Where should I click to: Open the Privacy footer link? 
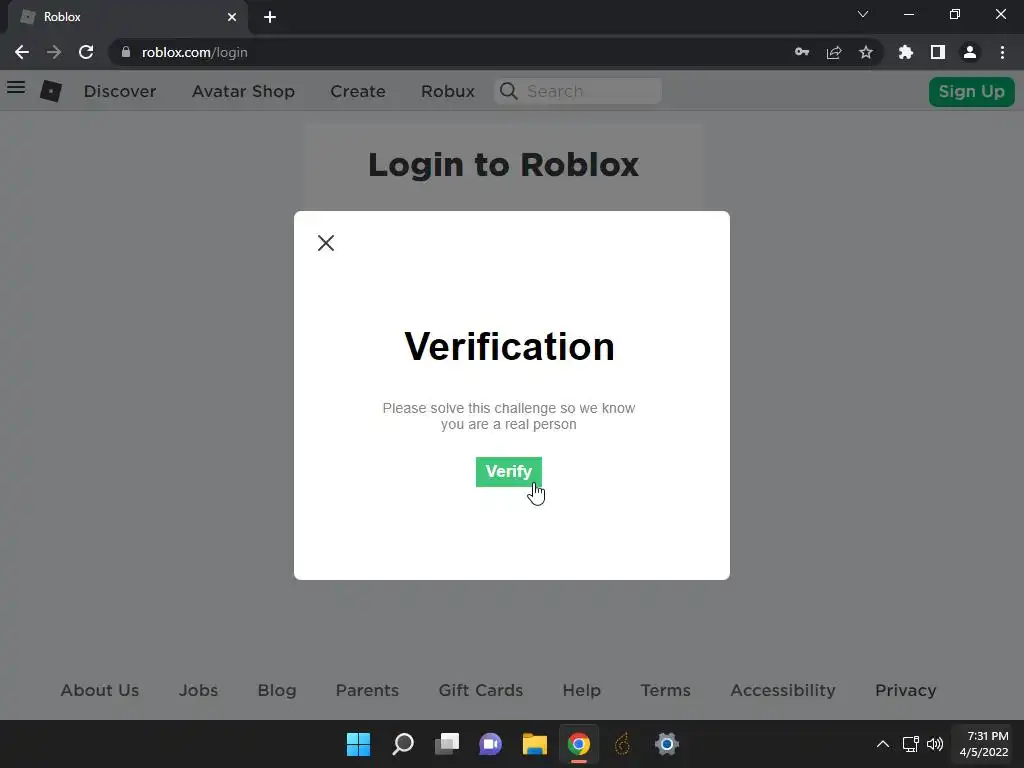(x=906, y=690)
